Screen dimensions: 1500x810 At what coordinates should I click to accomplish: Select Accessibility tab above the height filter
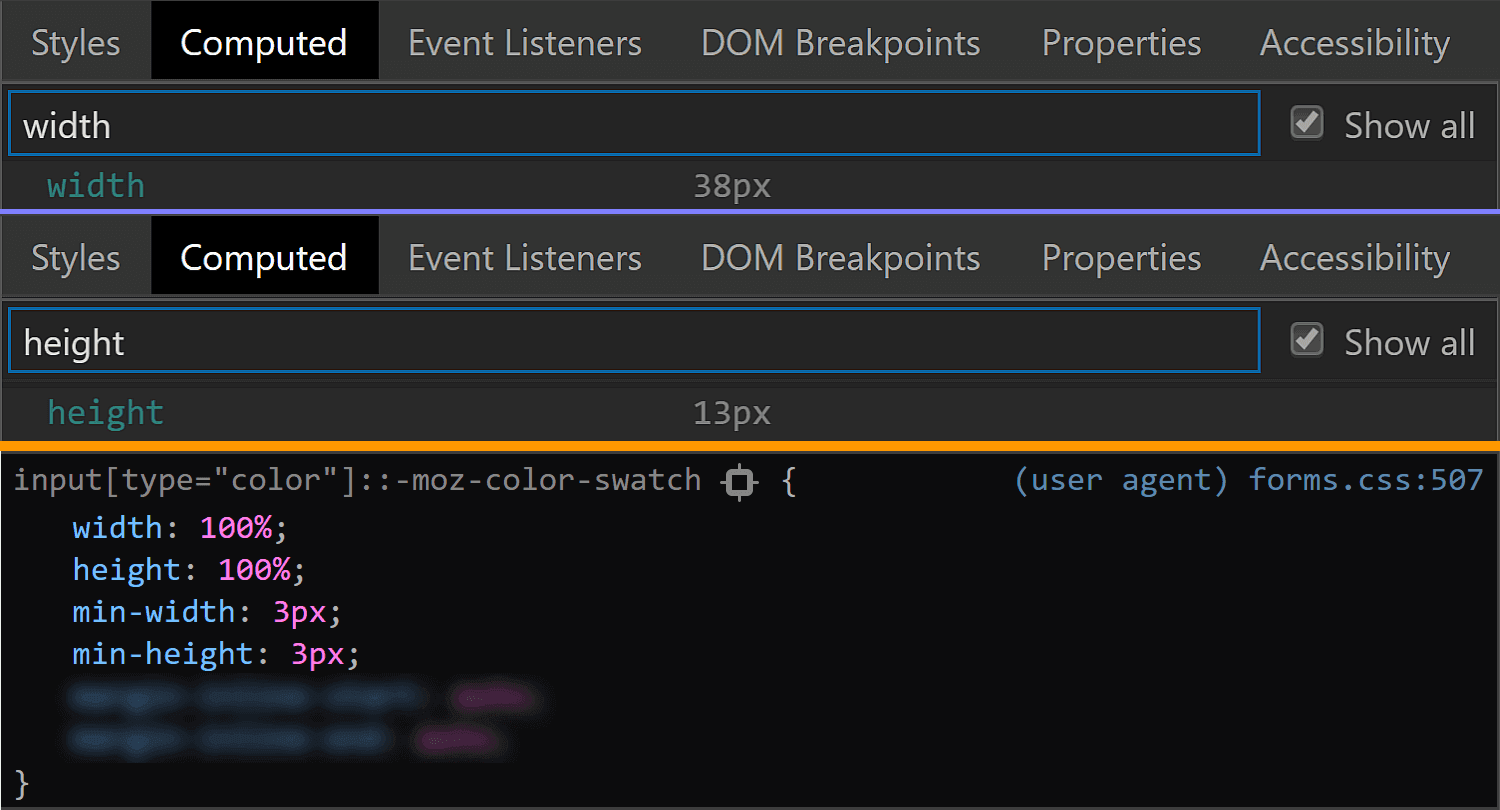point(1355,257)
